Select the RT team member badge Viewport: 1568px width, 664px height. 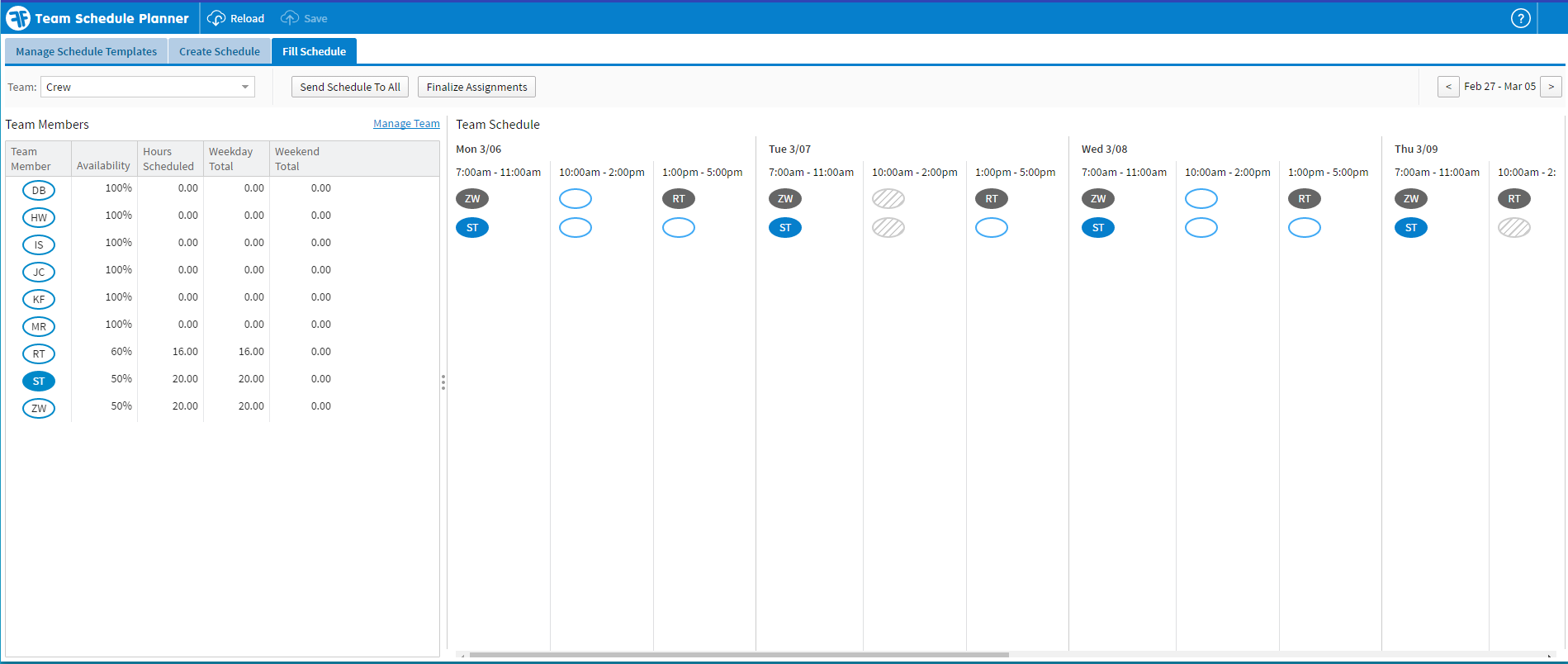click(x=39, y=354)
